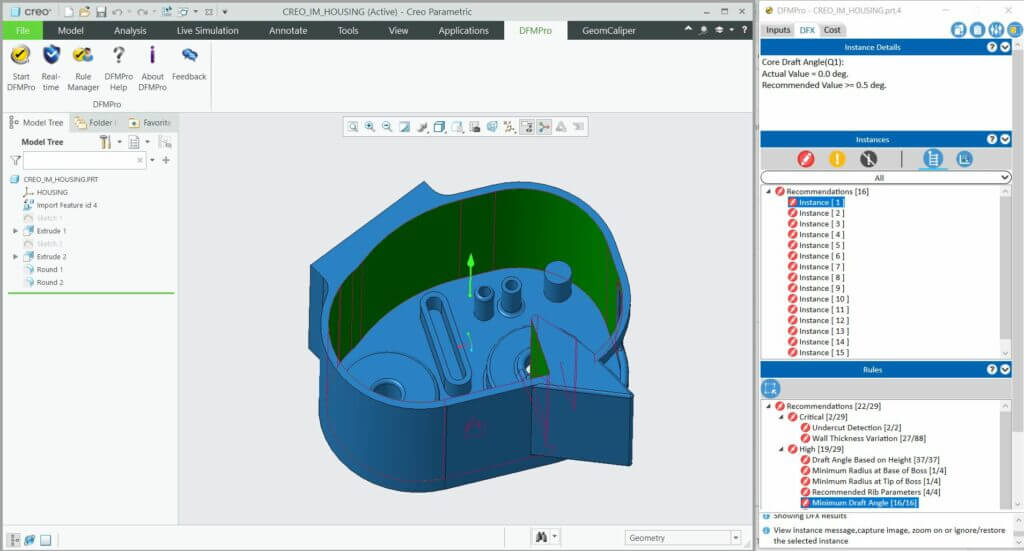
Task: Switch to instance list view icon
Action: (x=933, y=159)
